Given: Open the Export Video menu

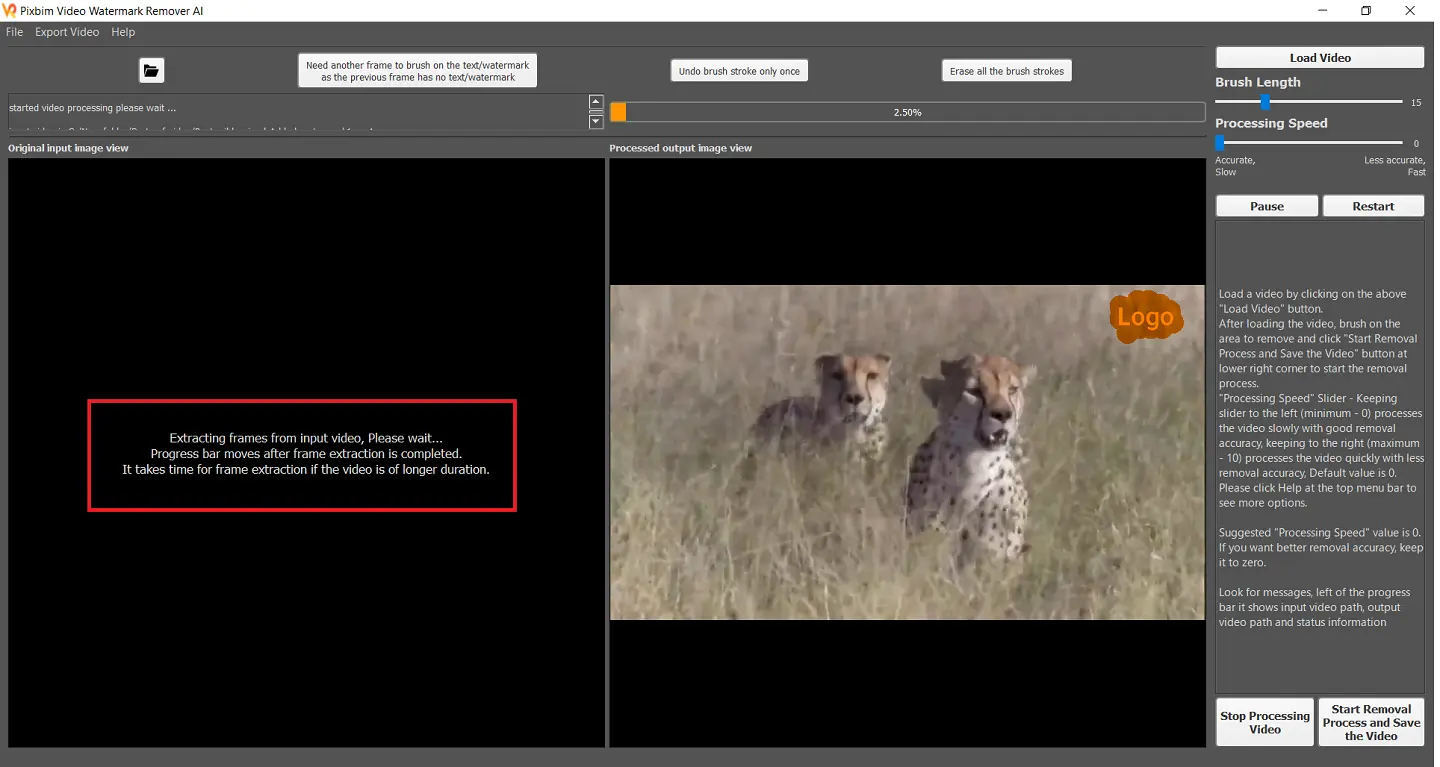Looking at the screenshot, I should pos(67,32).
